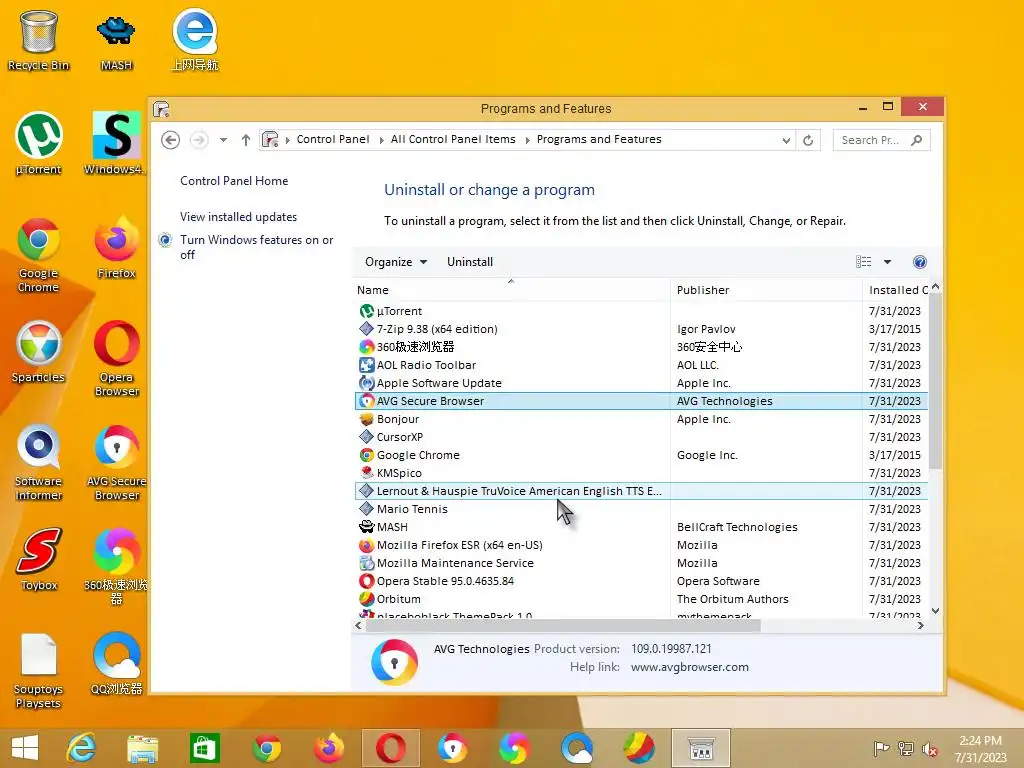
Task: Open the Action Center flag icon
Action: (881, 748)
